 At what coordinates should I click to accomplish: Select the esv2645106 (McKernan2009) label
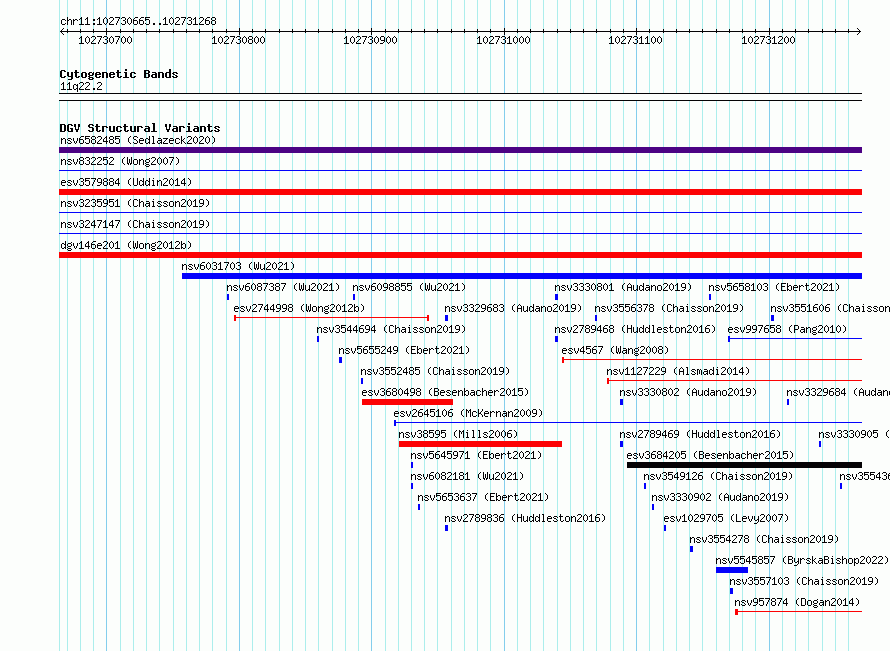coord(468,413)
